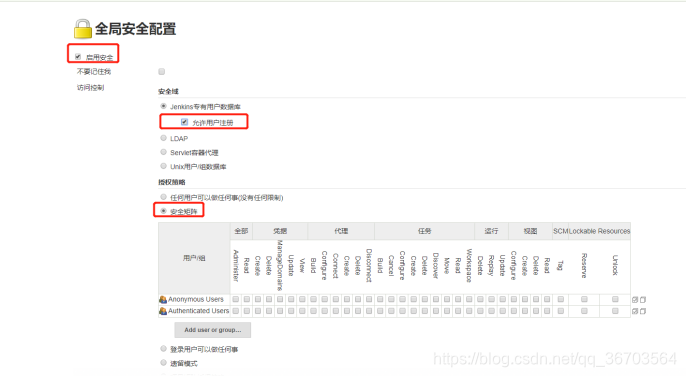The image size is (686, 377).
Task: Select Jenkins专有用户数据库 radio option
Action: [x=163, y=106]
